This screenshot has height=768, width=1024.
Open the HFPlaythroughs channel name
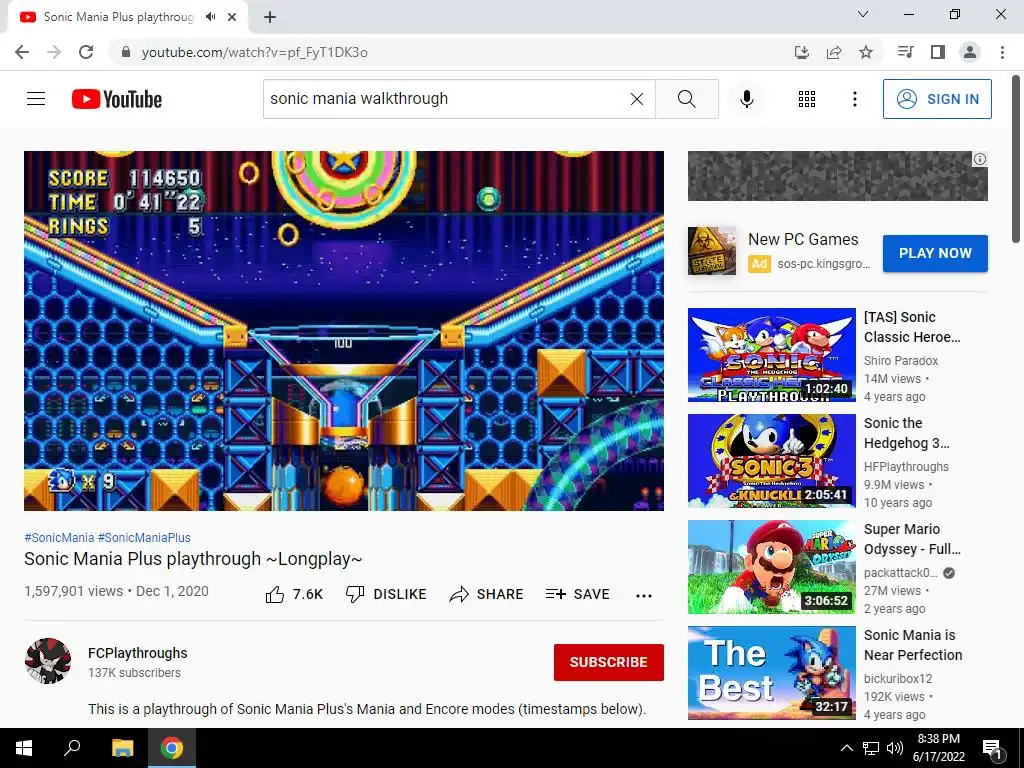pos(906,466)
